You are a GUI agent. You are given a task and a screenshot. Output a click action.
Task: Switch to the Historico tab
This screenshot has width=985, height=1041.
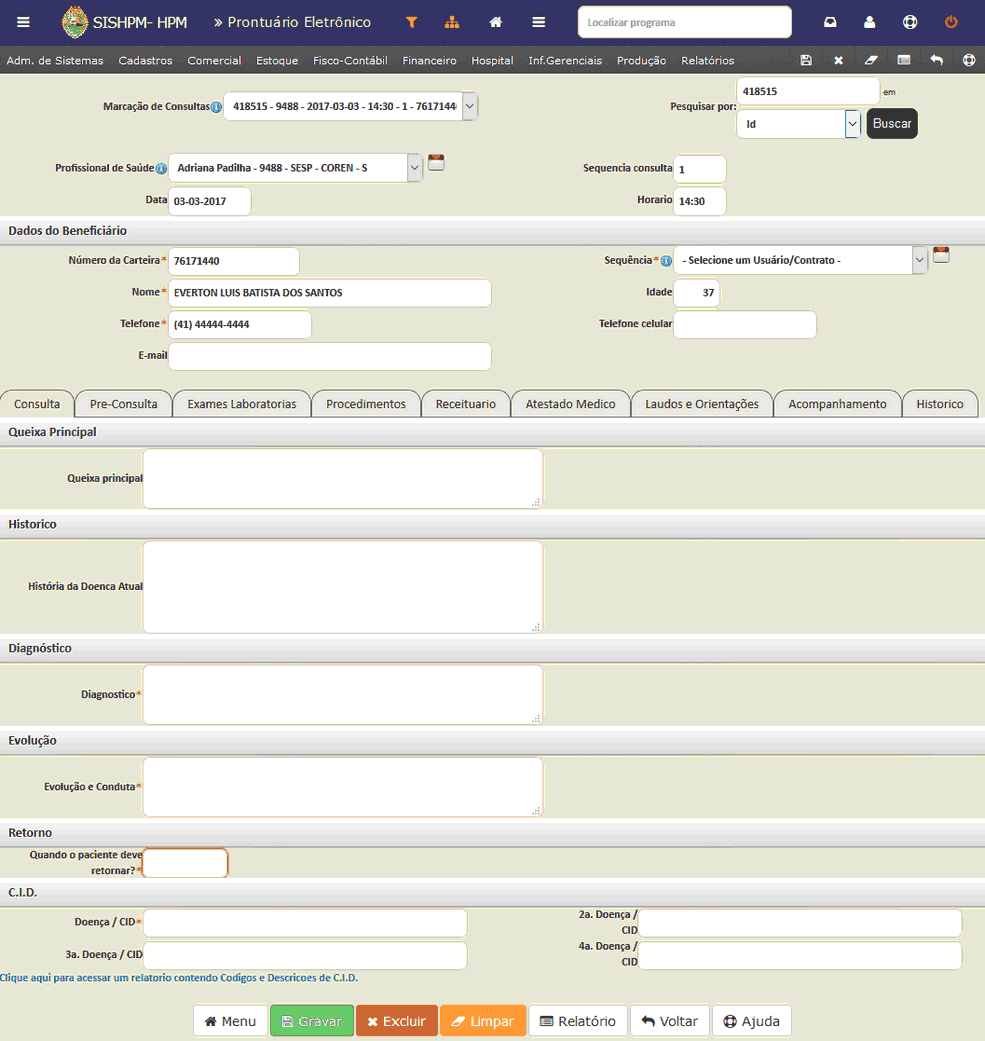tap(940, 404)
